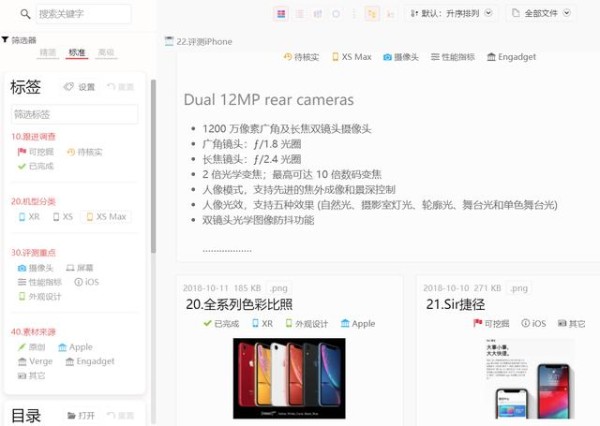The height and width of the screenshot is (426, 600).
Task: Click the 外观设计 tag in sidebar
Action: pos(40,297)
